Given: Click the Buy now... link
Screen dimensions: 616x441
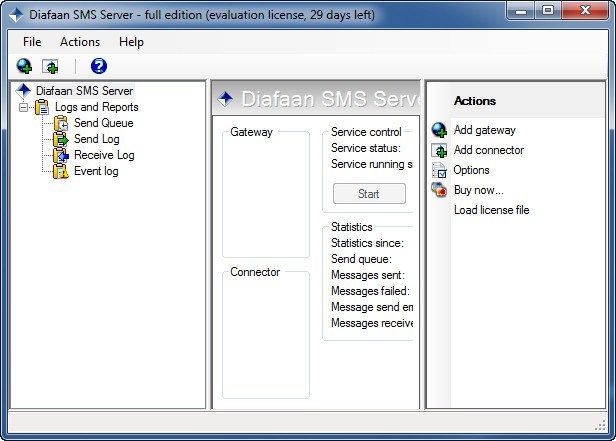Looking at the screenshot, I should [478, 190].
